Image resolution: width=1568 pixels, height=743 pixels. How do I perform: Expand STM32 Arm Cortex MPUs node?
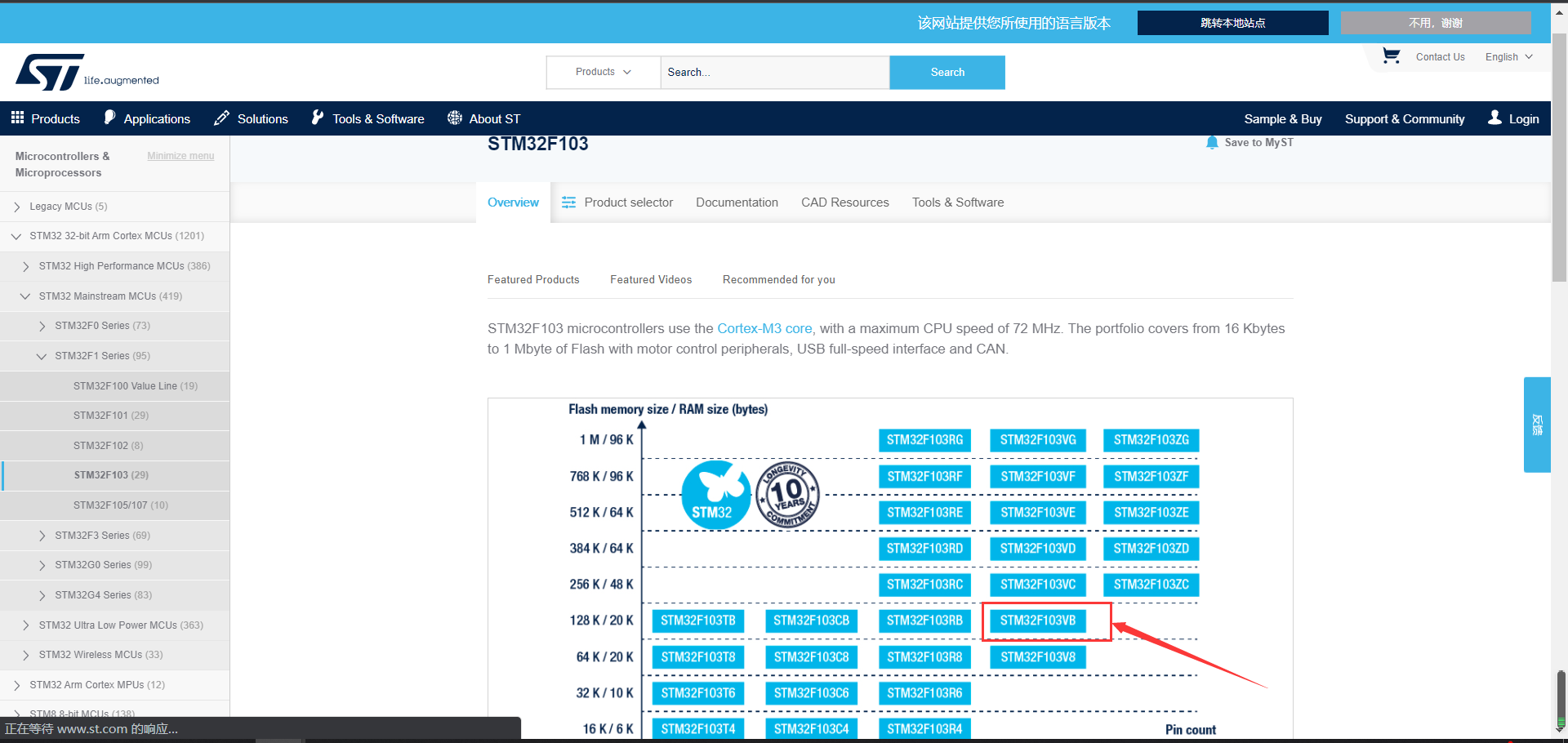[x=17, y=685]
